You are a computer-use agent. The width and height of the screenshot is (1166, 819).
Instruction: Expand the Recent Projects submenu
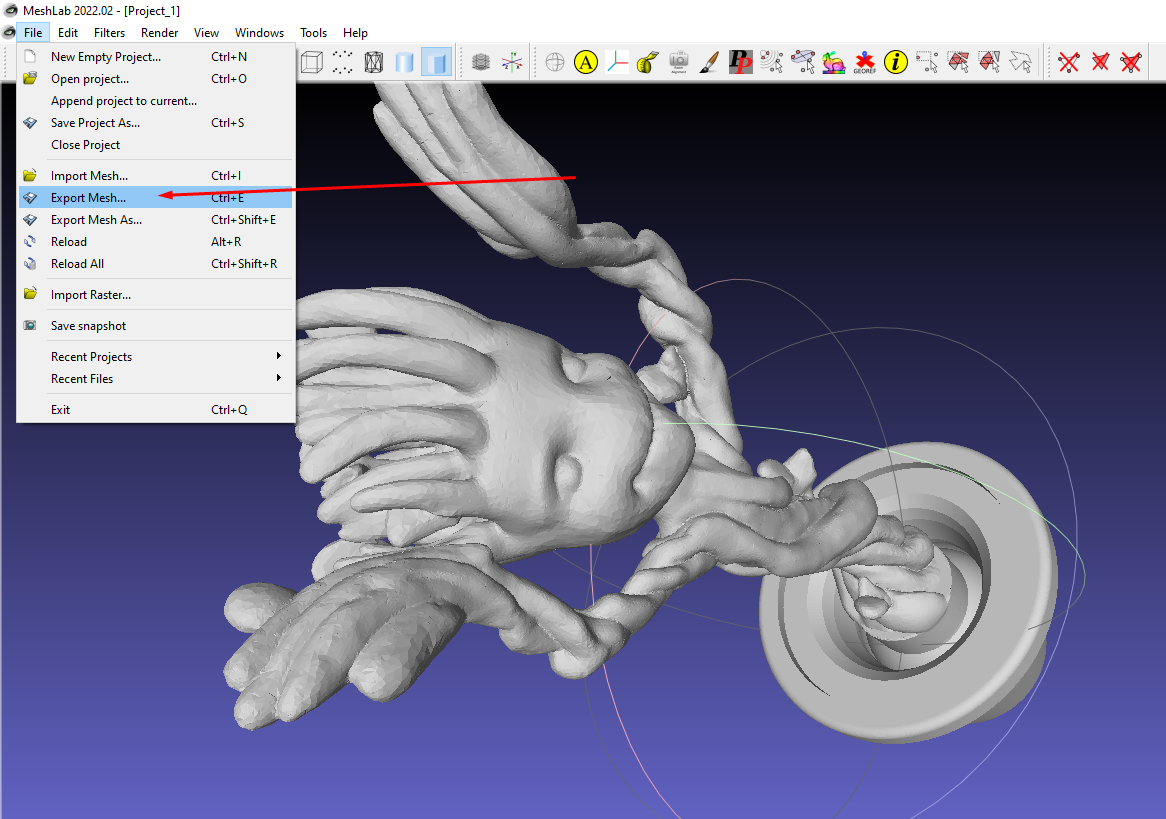[x=155, y=356]
